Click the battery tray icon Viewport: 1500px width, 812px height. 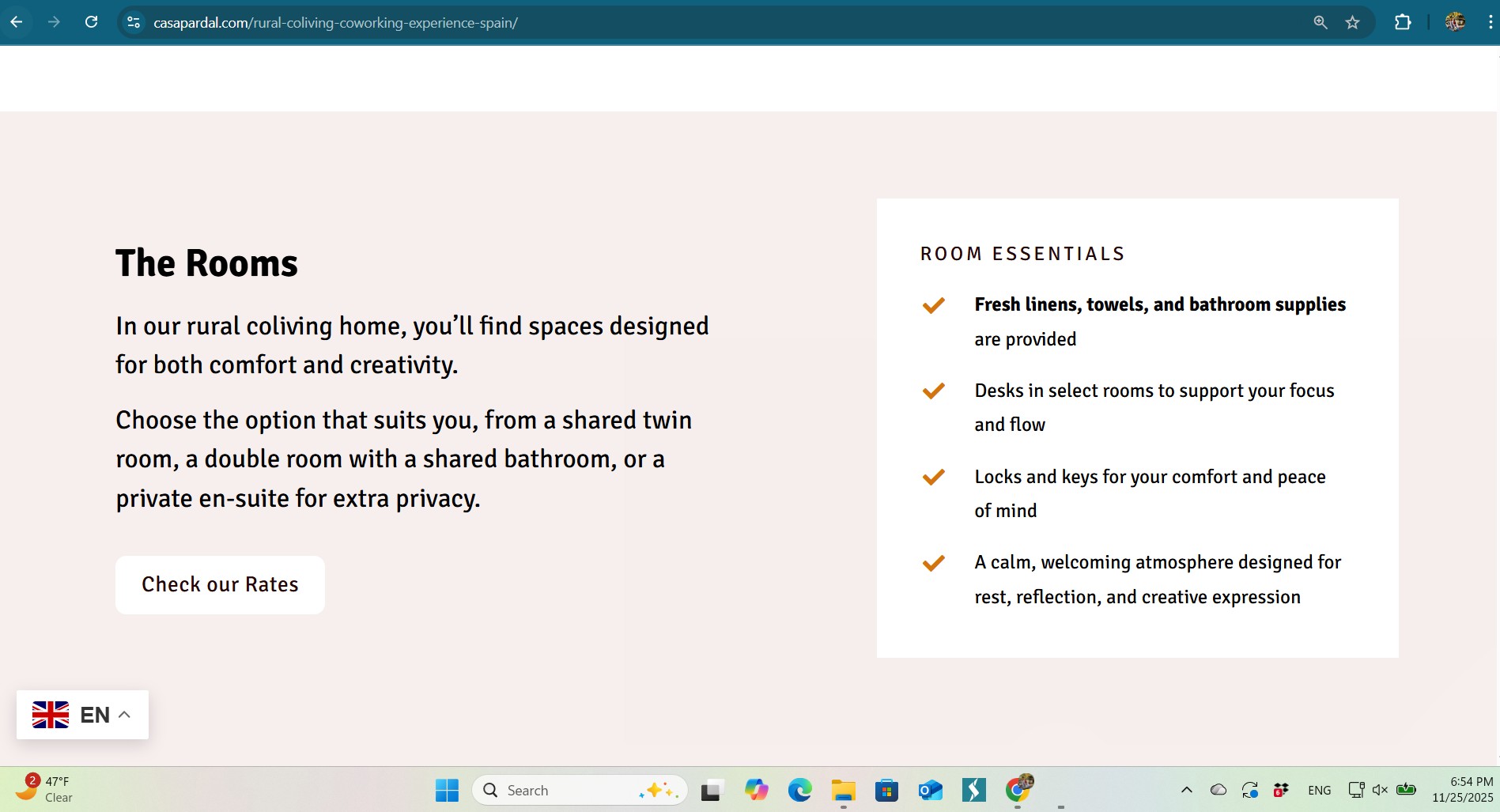pos(1406,790)
